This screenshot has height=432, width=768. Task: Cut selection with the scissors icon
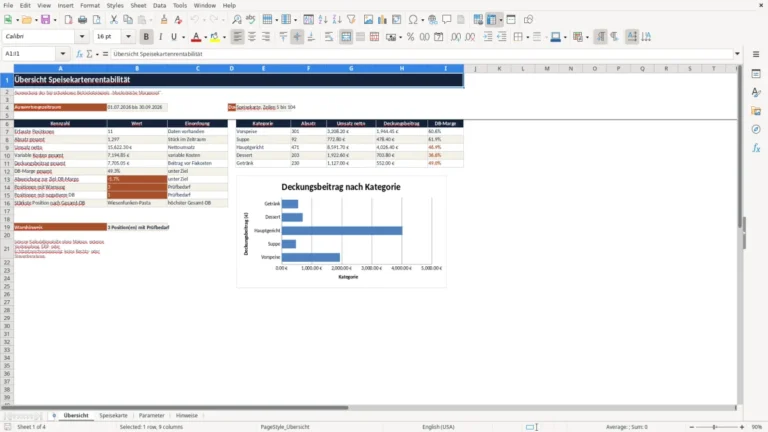[x=114, y=20]
